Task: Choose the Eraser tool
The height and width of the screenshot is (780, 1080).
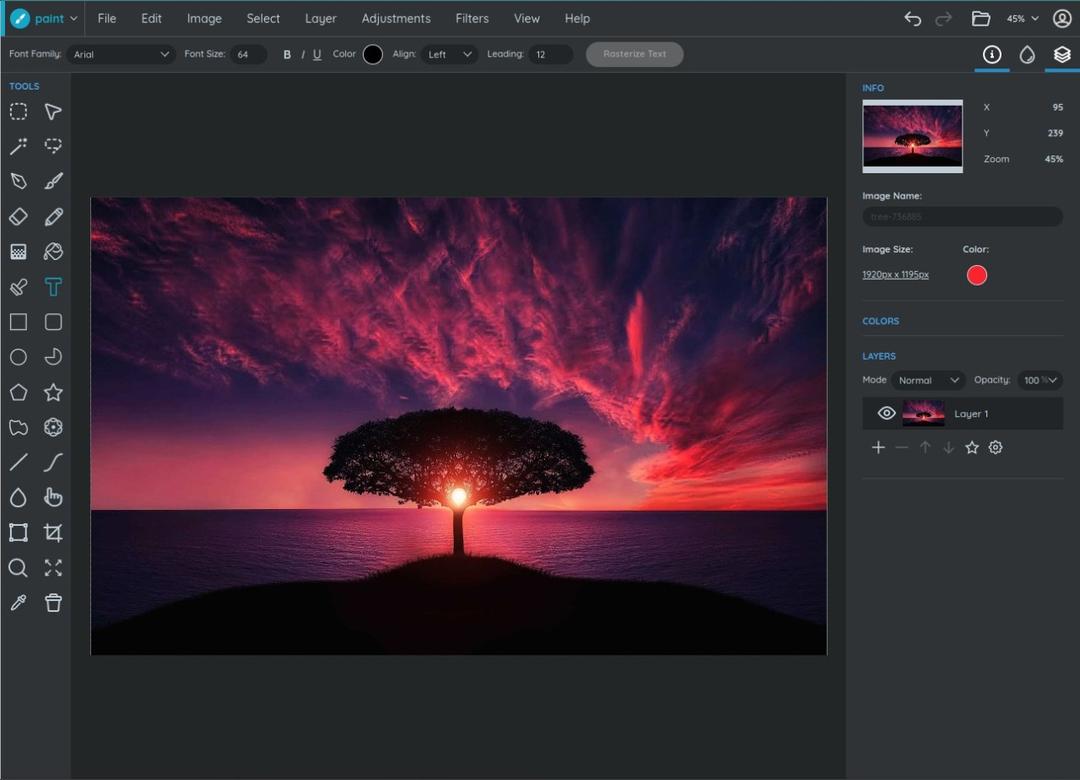Action: pos(19,216)
